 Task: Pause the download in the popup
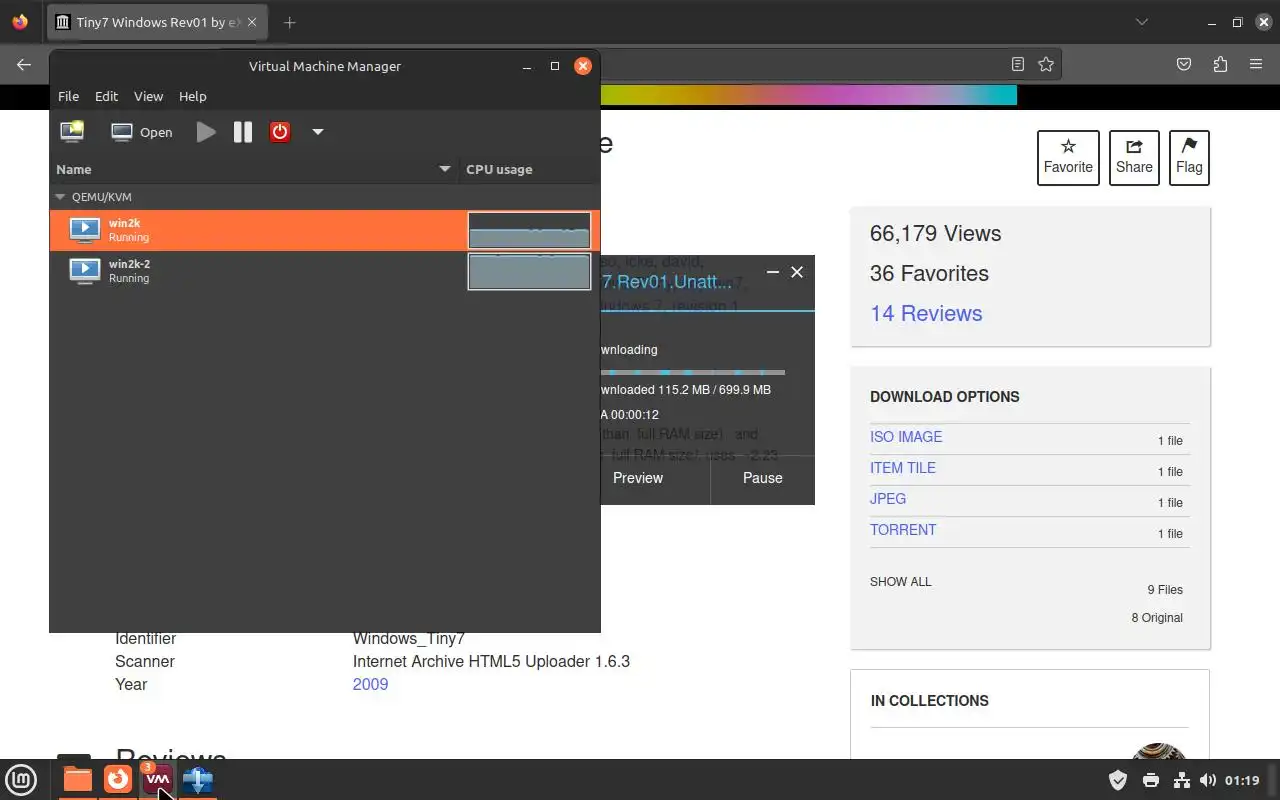coord(762,478)
